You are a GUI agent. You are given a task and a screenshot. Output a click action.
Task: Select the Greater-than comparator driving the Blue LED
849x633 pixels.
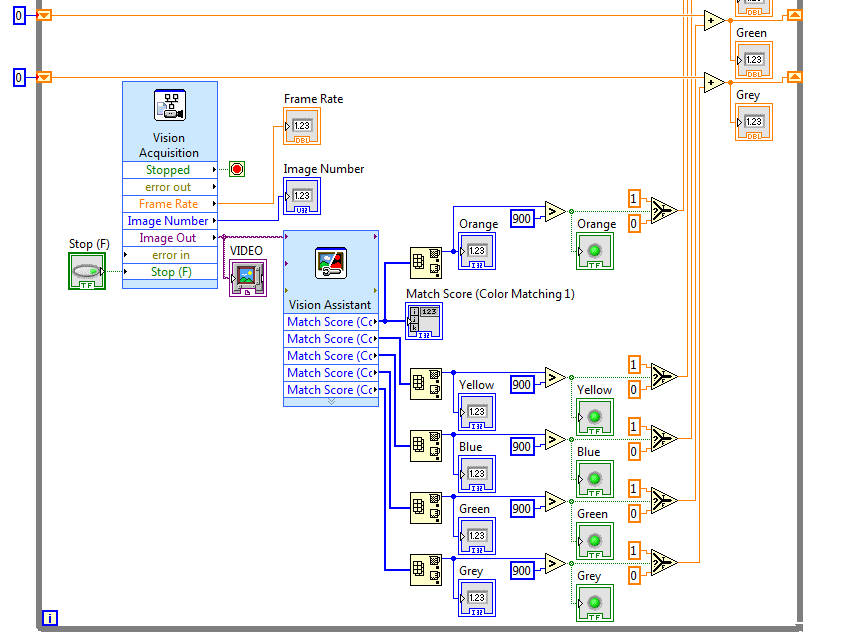tap(555, 439)
